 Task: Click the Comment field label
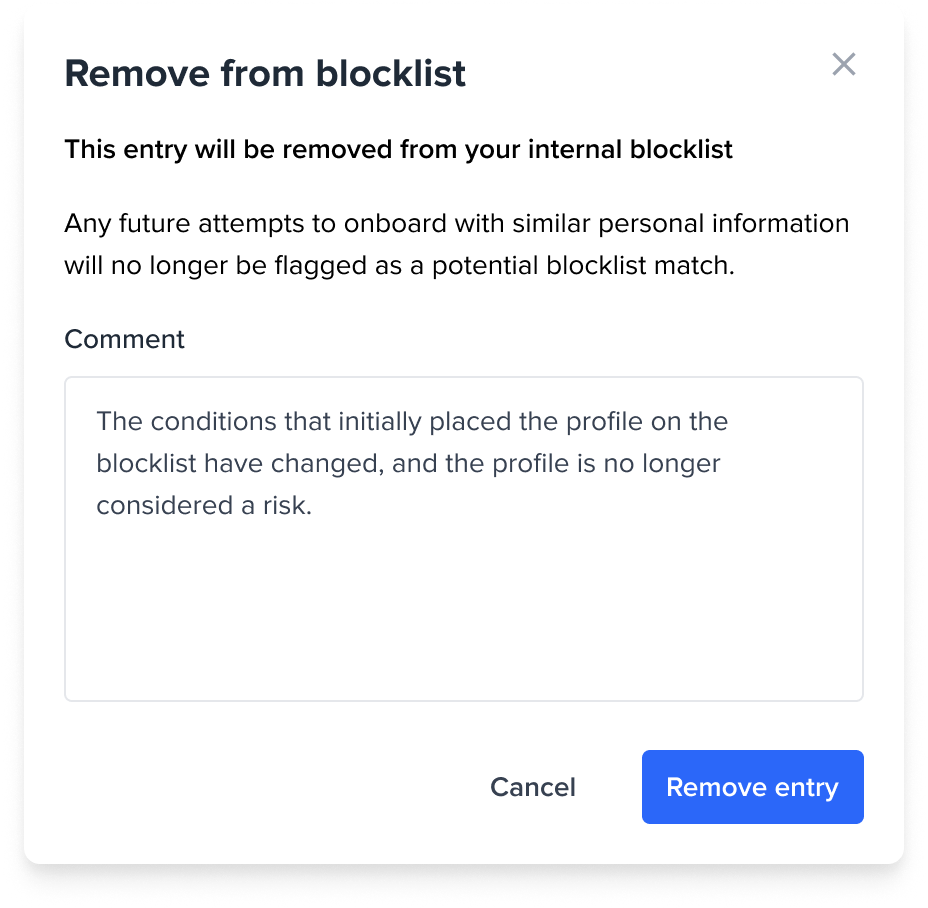click(x=124, y=339)
